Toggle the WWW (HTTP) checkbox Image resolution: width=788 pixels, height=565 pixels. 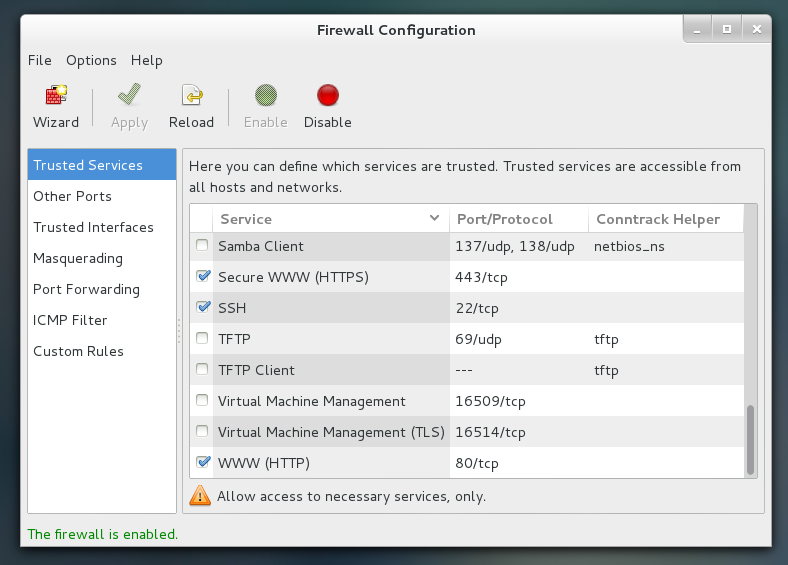tap(203, 462)
